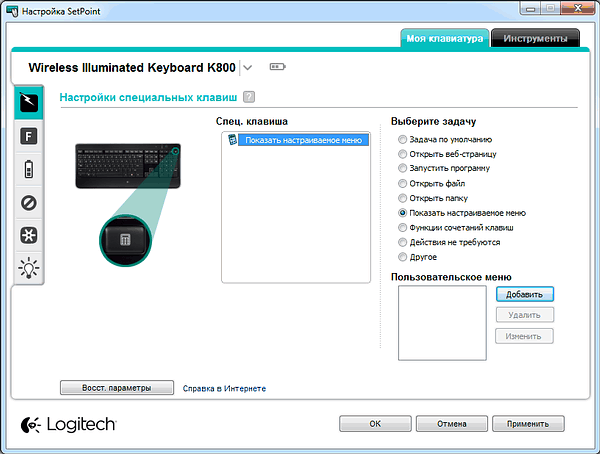
Task: Select Задача по умолчанию radio button
Action: (402, 139)
